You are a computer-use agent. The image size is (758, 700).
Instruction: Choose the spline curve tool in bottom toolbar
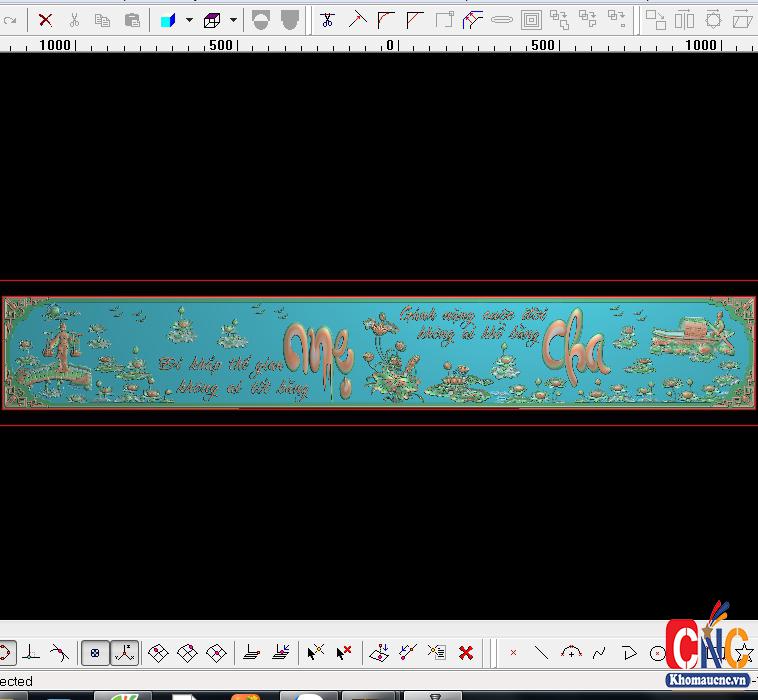599,653
